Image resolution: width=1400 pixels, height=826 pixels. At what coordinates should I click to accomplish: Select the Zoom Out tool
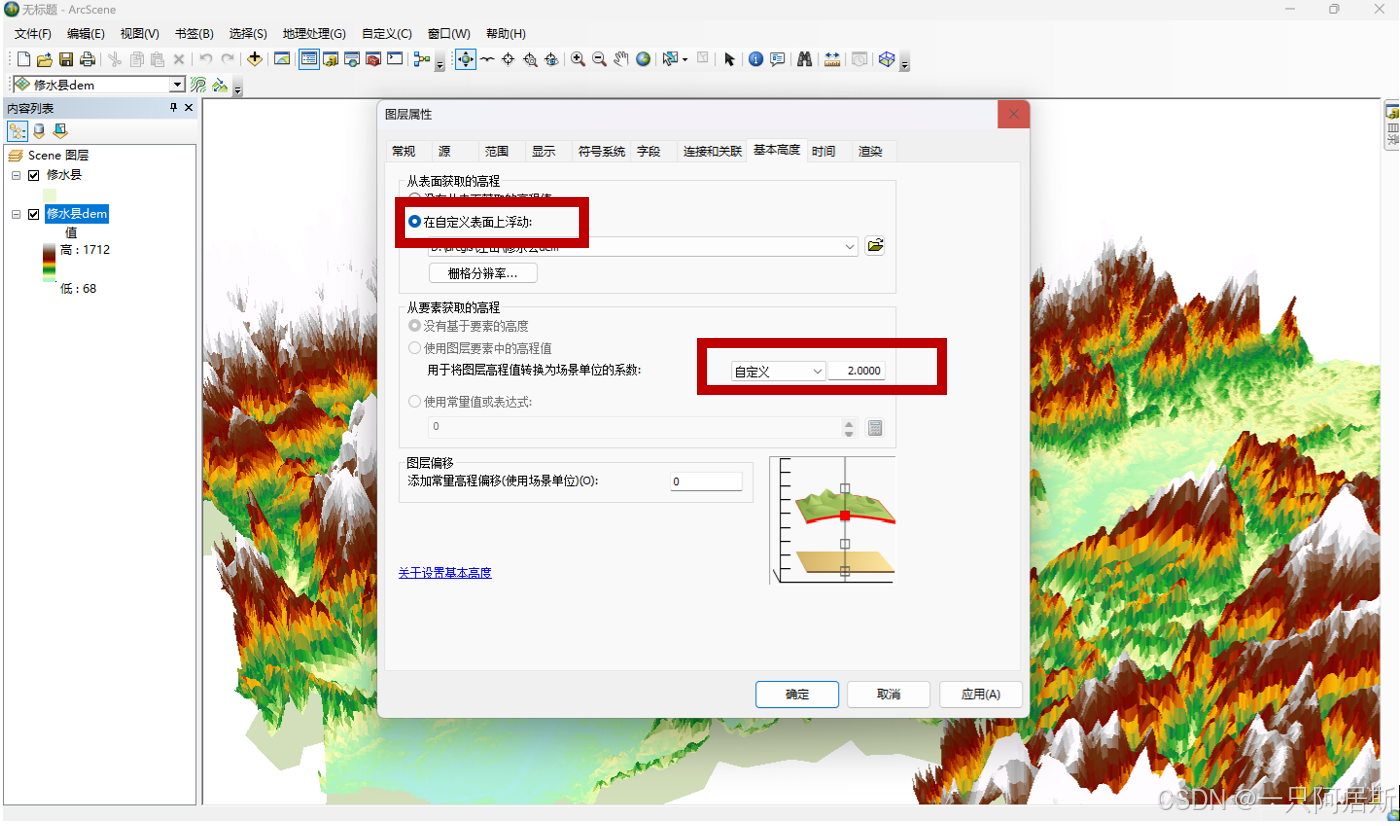click(599, 59)
